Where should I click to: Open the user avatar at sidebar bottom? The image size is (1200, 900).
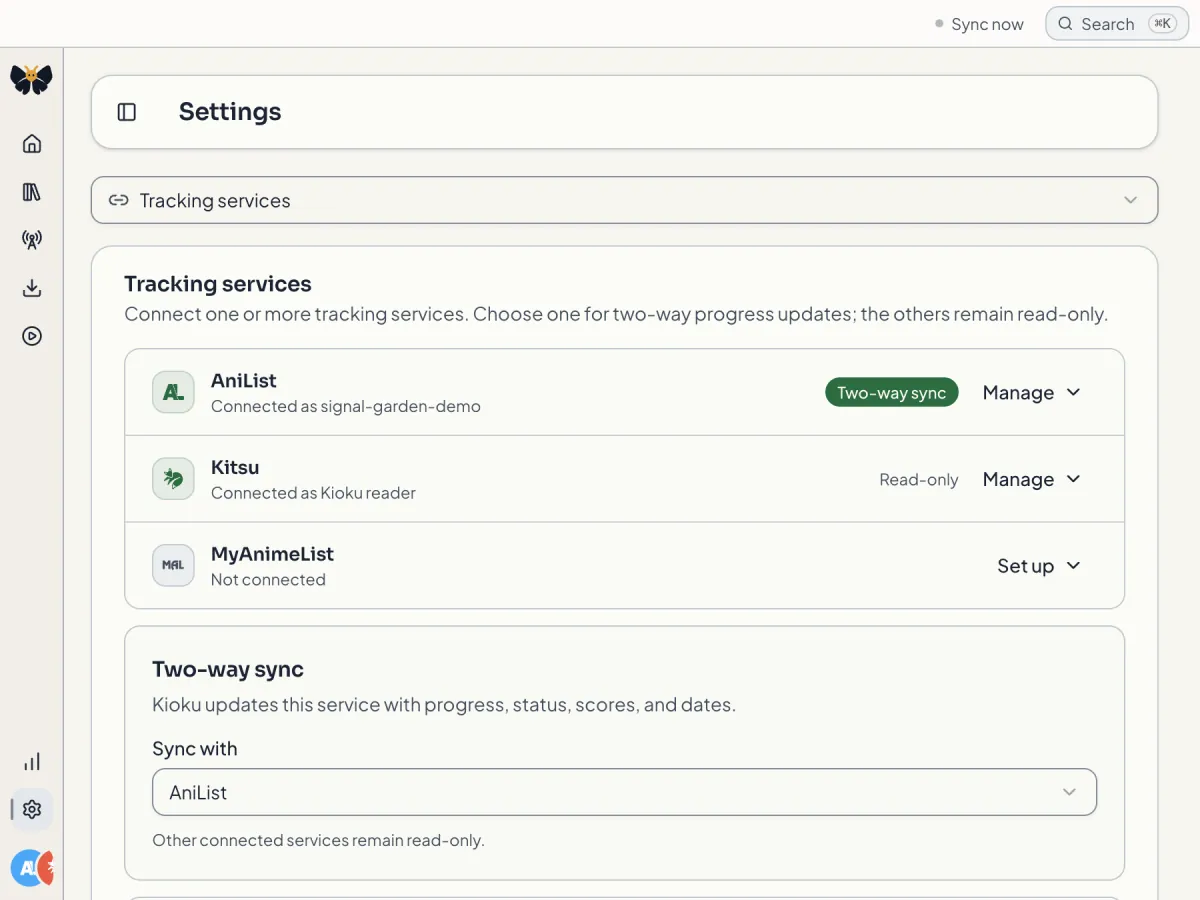(x=32, y=868)
